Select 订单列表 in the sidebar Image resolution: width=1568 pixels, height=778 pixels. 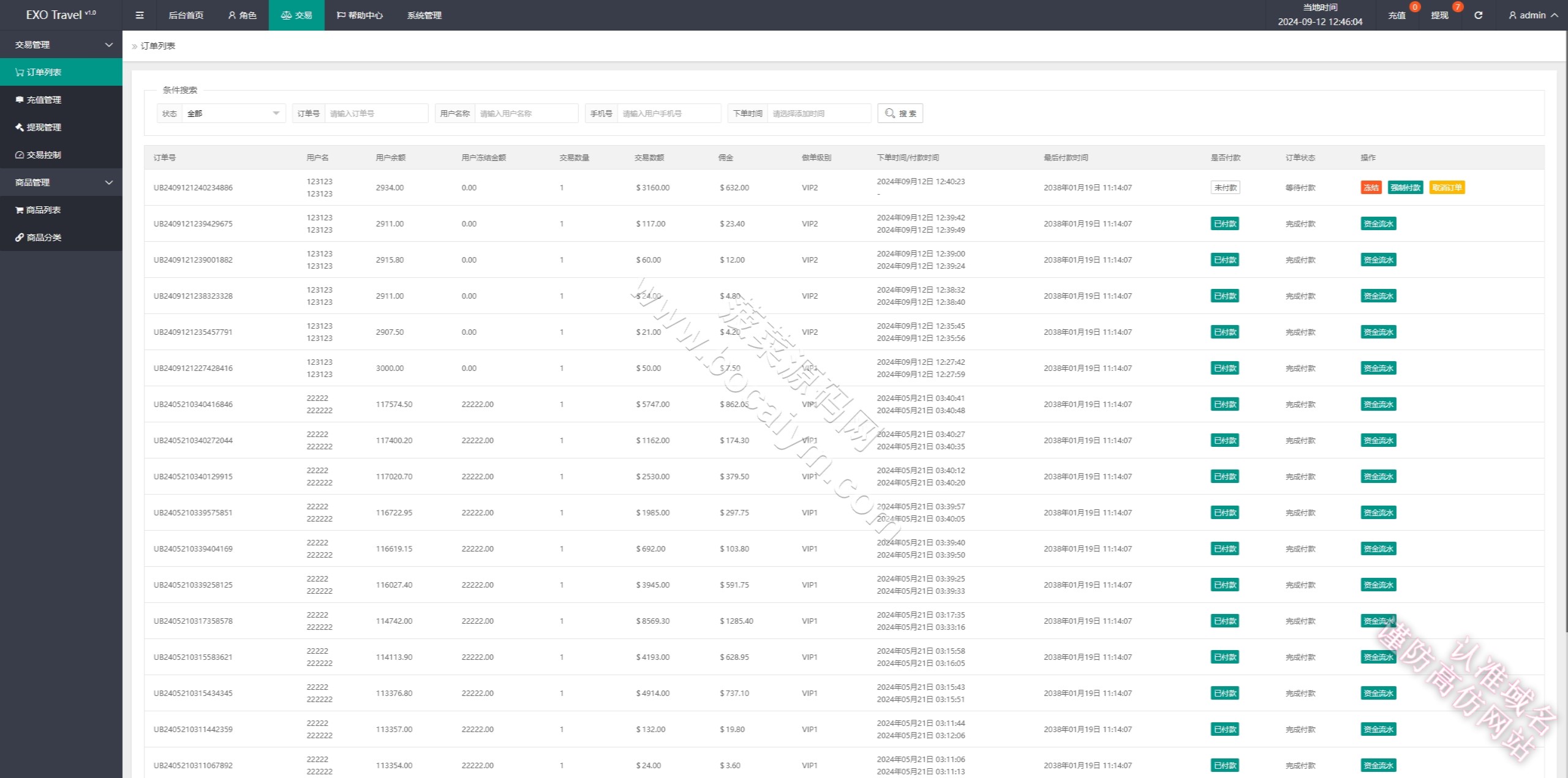[x=61, y=72]
